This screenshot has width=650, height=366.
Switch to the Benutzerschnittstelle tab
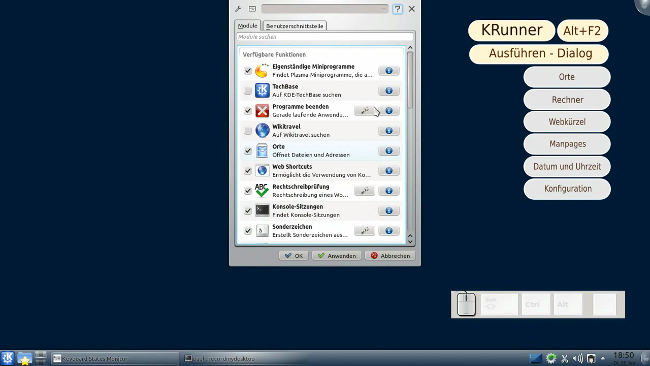point(295,26)
